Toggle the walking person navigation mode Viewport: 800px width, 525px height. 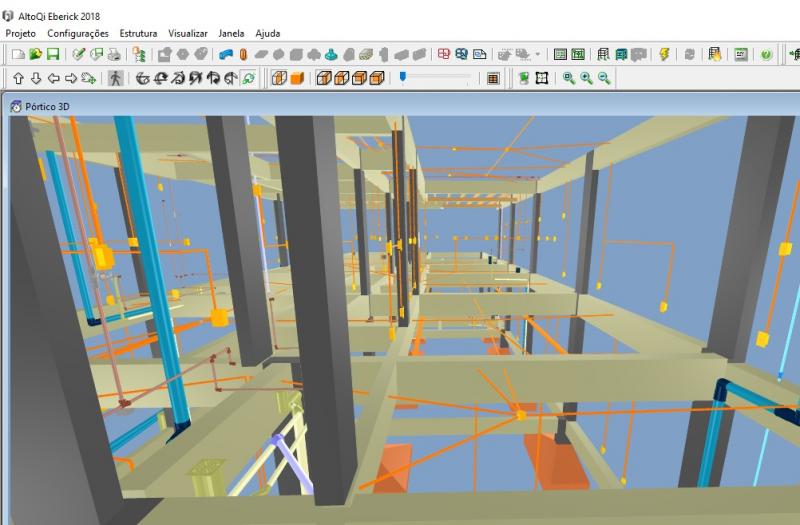(116, 79)
